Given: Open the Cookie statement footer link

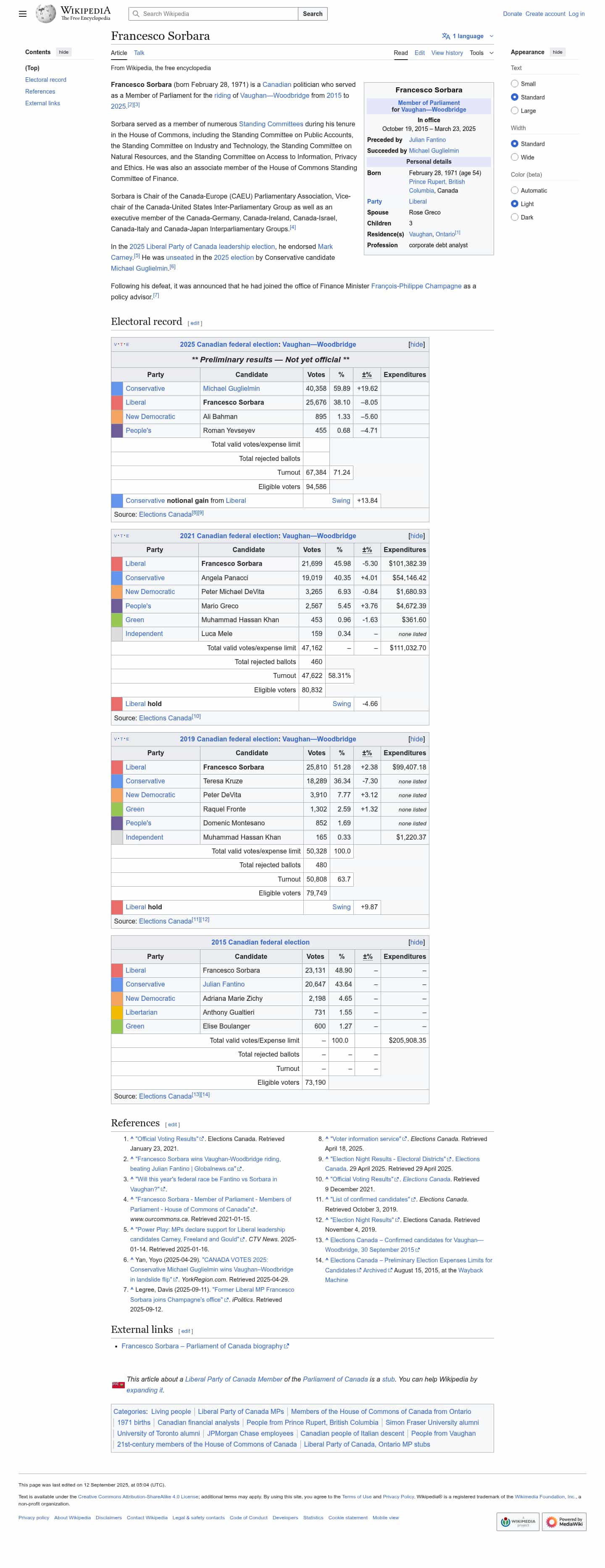Looking at the screenshot, I should pyautogui.click(x=348, y=1518).
